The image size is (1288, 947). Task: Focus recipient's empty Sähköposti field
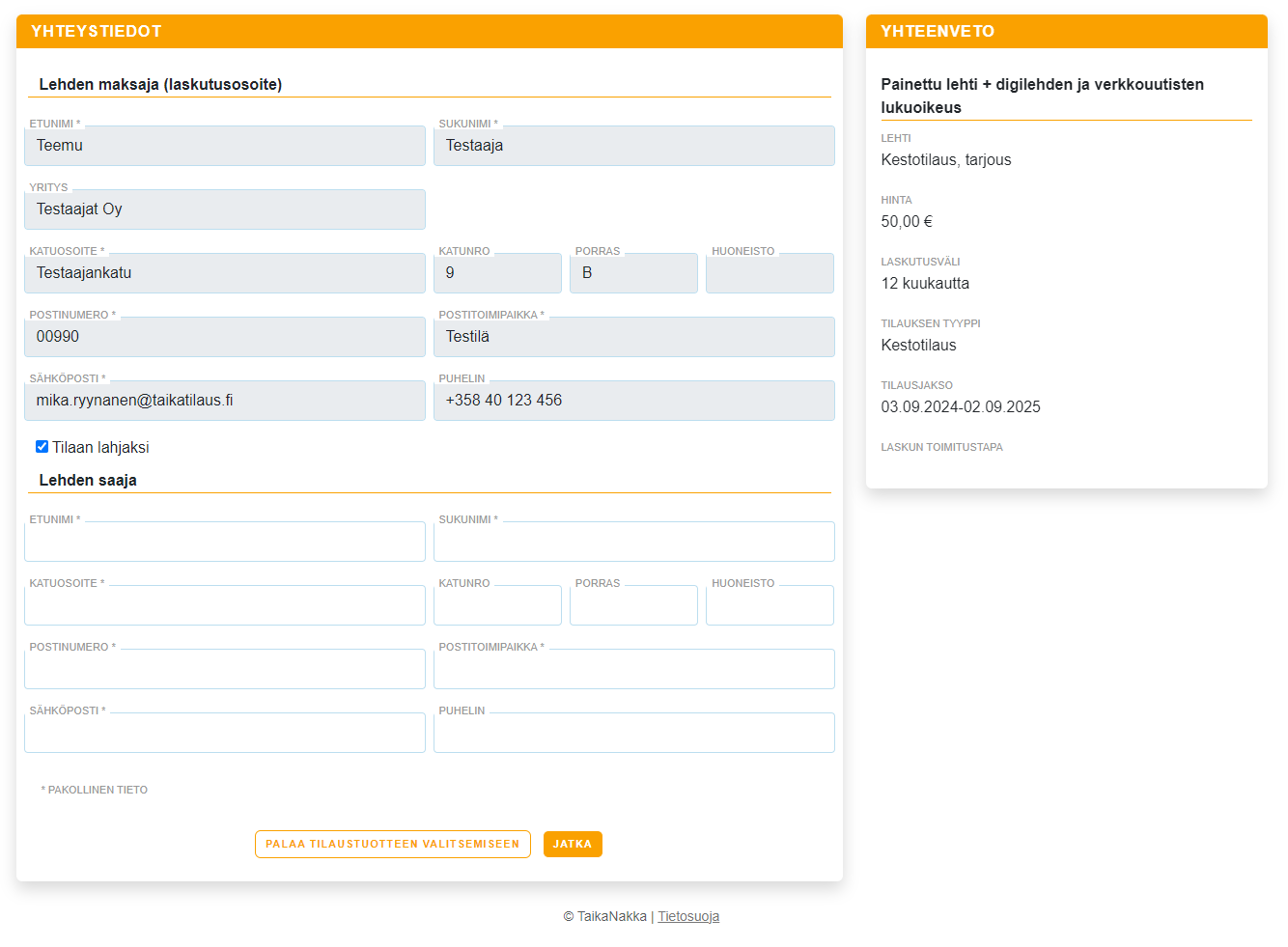click(x=225, y=733)
